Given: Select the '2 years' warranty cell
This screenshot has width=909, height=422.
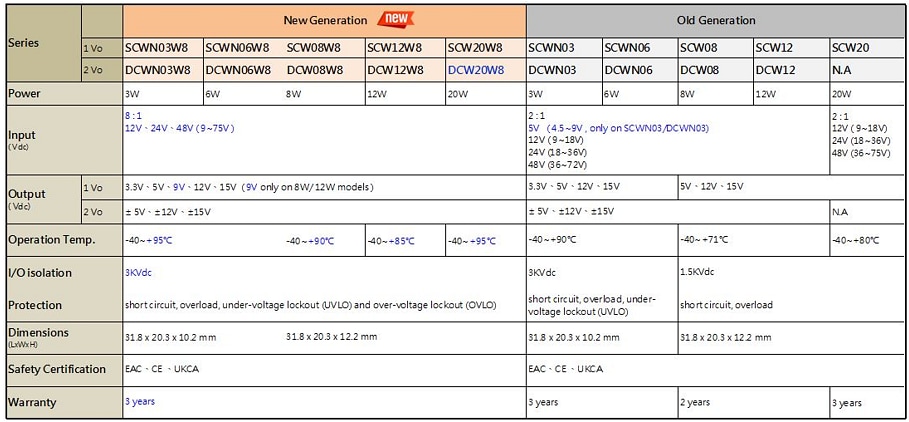Looking at the screenshot, I should click(x=695, y=402).
